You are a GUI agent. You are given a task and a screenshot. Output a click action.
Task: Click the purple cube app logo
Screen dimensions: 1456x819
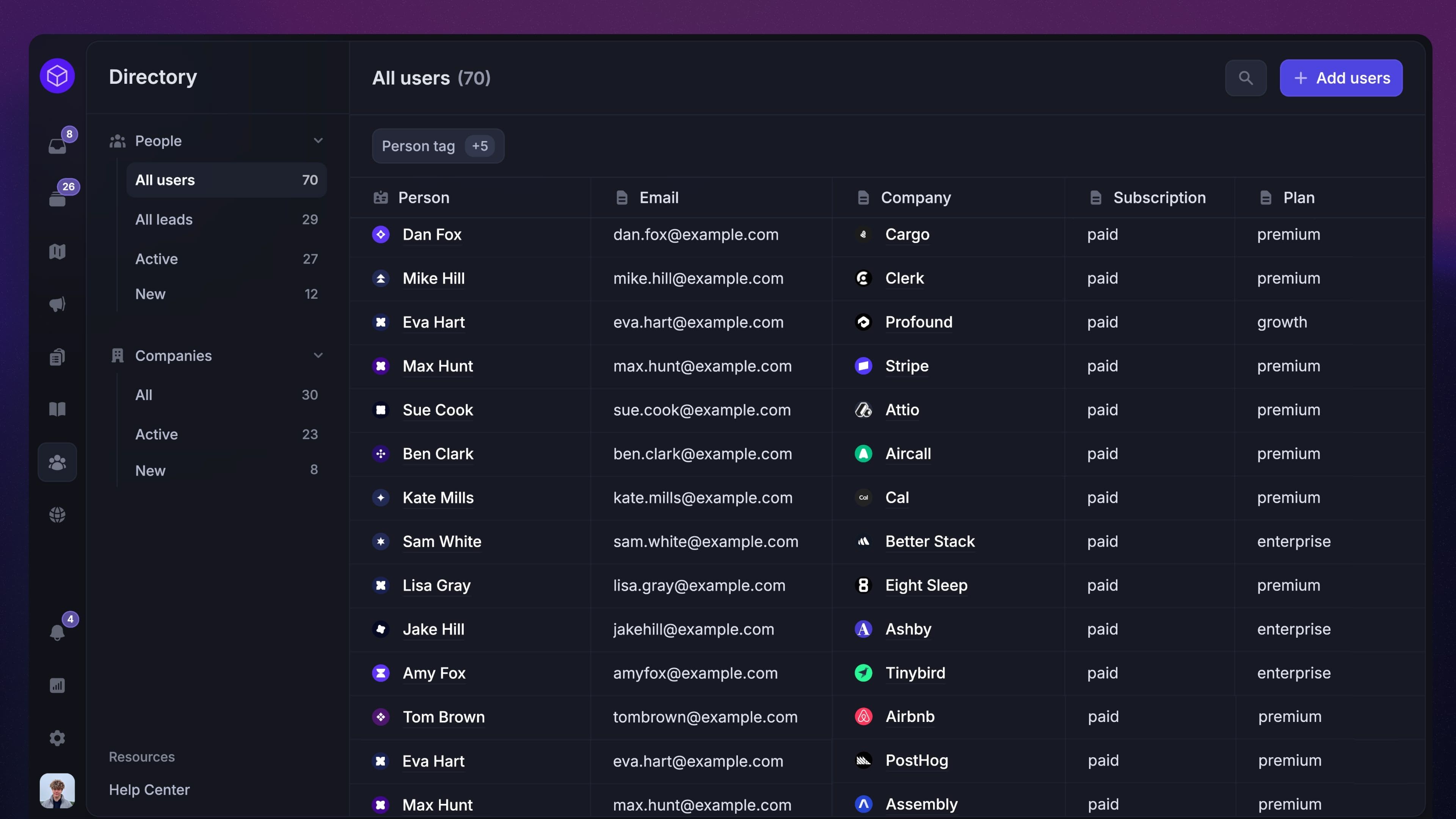(57, 76)
